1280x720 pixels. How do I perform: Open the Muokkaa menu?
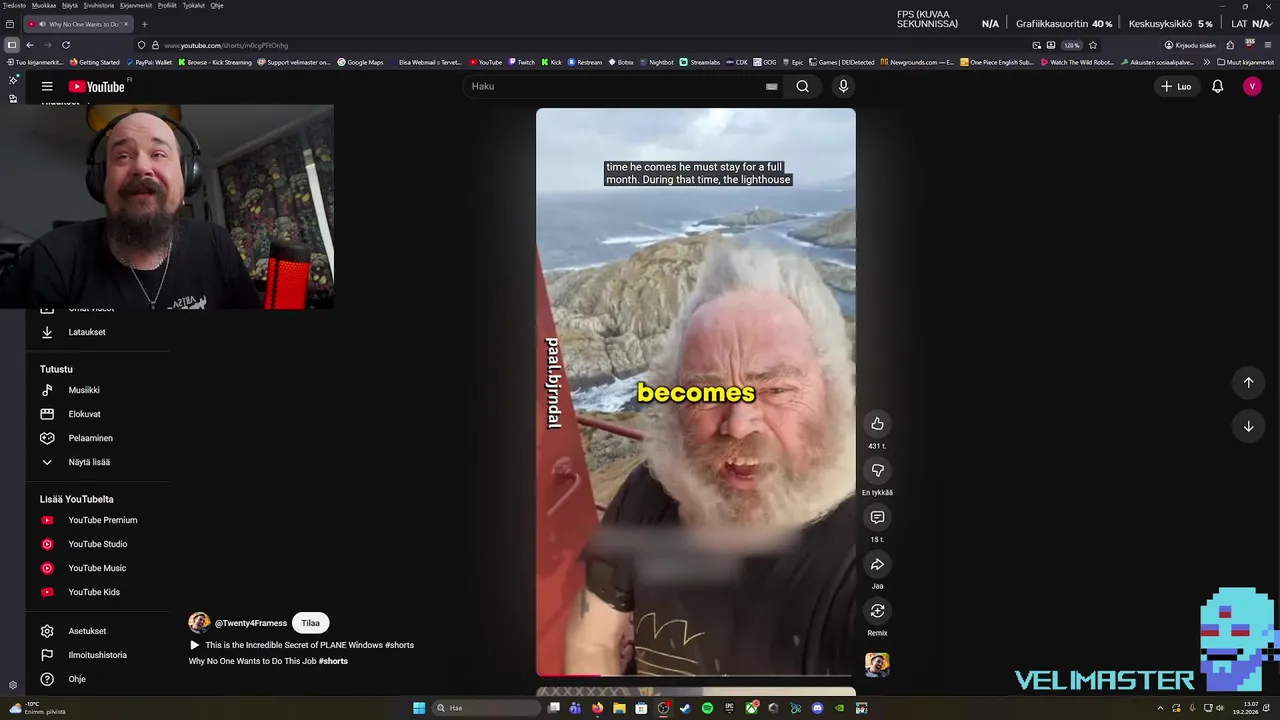(44, 5)
